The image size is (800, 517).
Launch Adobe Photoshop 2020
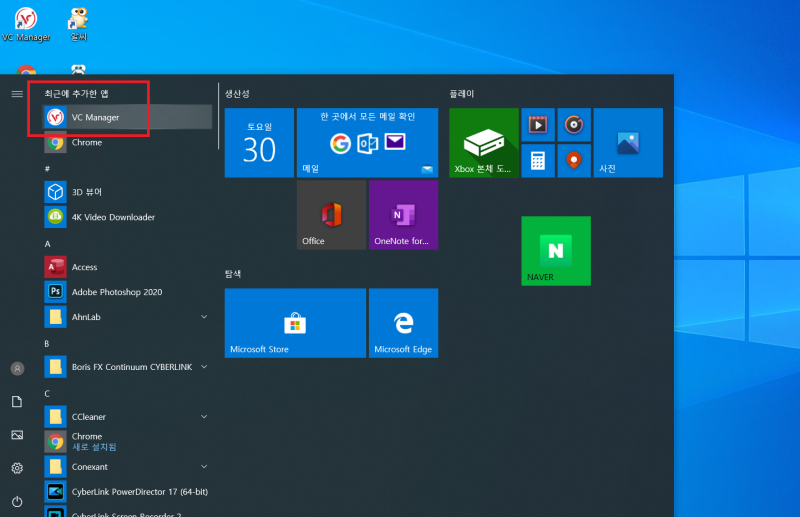coord(128,292)
